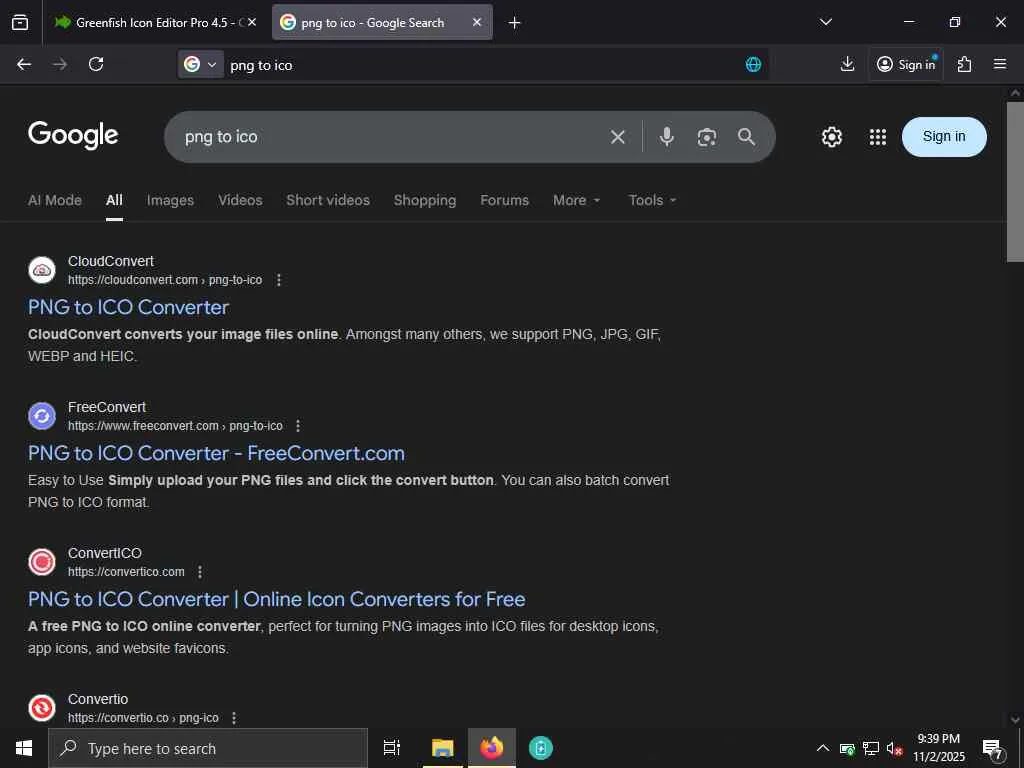
Task: Open a new browser tab
Action: tap(515, 23)
